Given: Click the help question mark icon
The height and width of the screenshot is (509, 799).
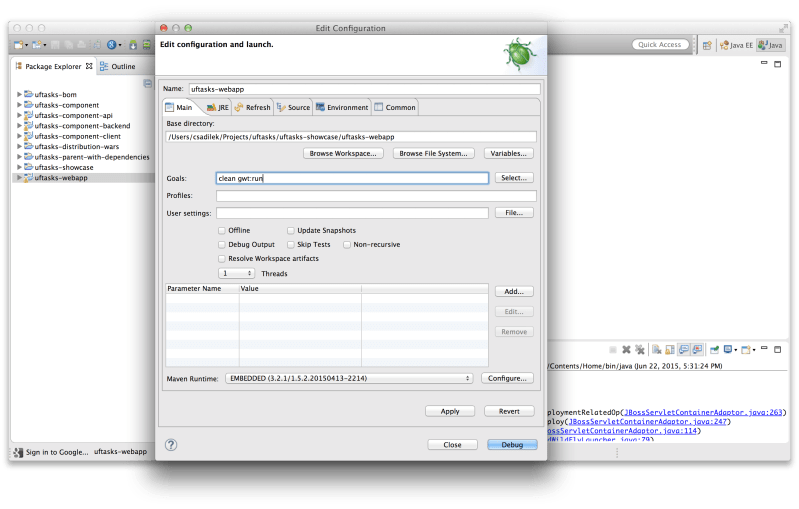Looking at the screenshot, I should pos(171,445).
